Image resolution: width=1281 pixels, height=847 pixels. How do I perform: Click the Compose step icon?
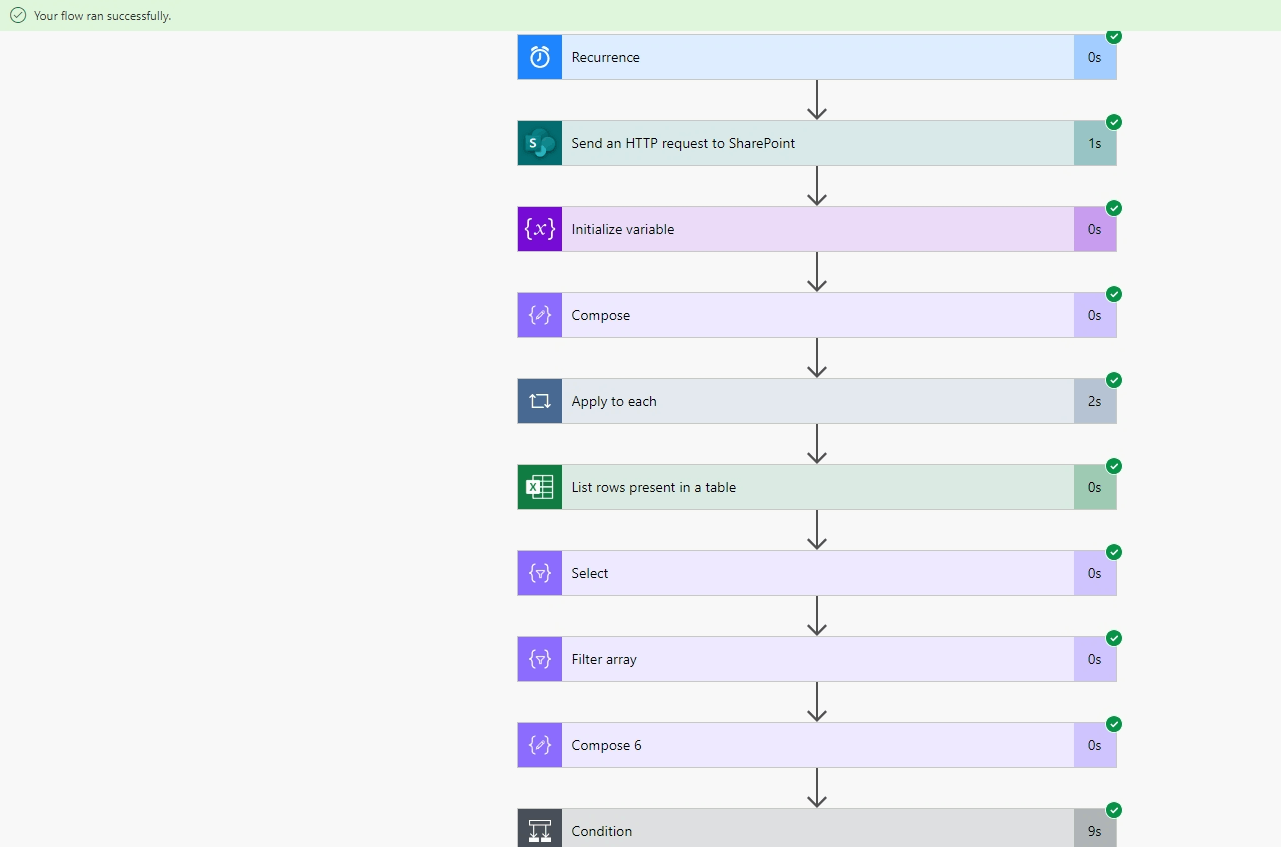point(540,315)
